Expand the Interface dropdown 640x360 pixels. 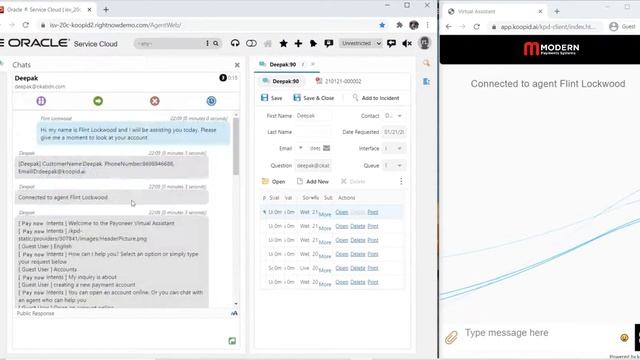click(x=400, y=149)
